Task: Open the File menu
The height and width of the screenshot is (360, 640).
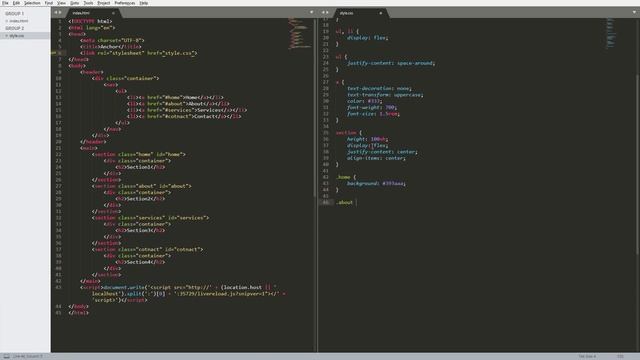Action: tap(5, 3)
